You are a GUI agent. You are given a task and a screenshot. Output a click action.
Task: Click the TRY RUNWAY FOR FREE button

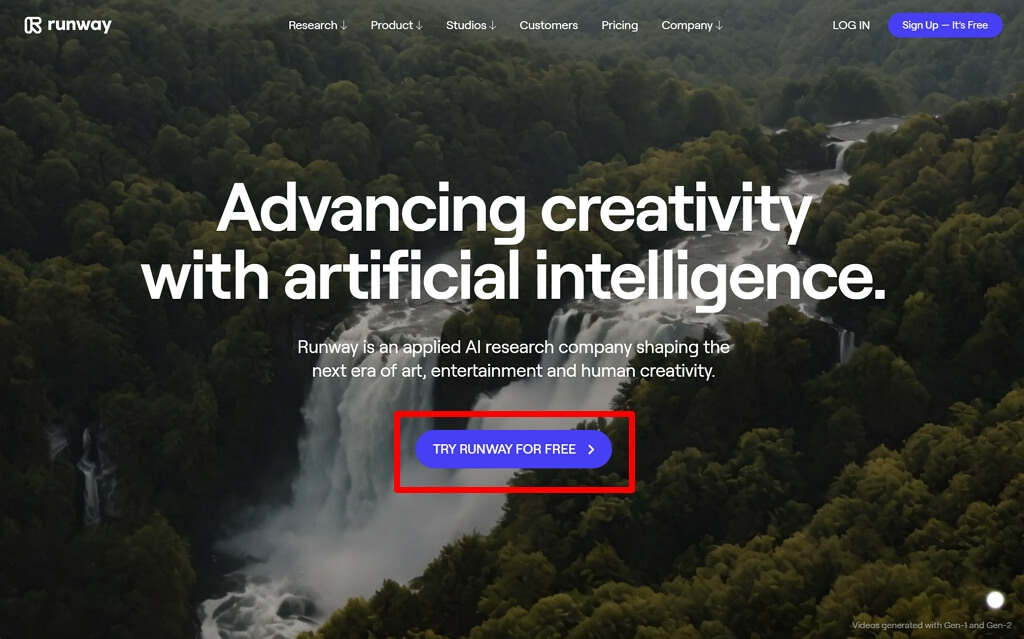coord(514,450)
